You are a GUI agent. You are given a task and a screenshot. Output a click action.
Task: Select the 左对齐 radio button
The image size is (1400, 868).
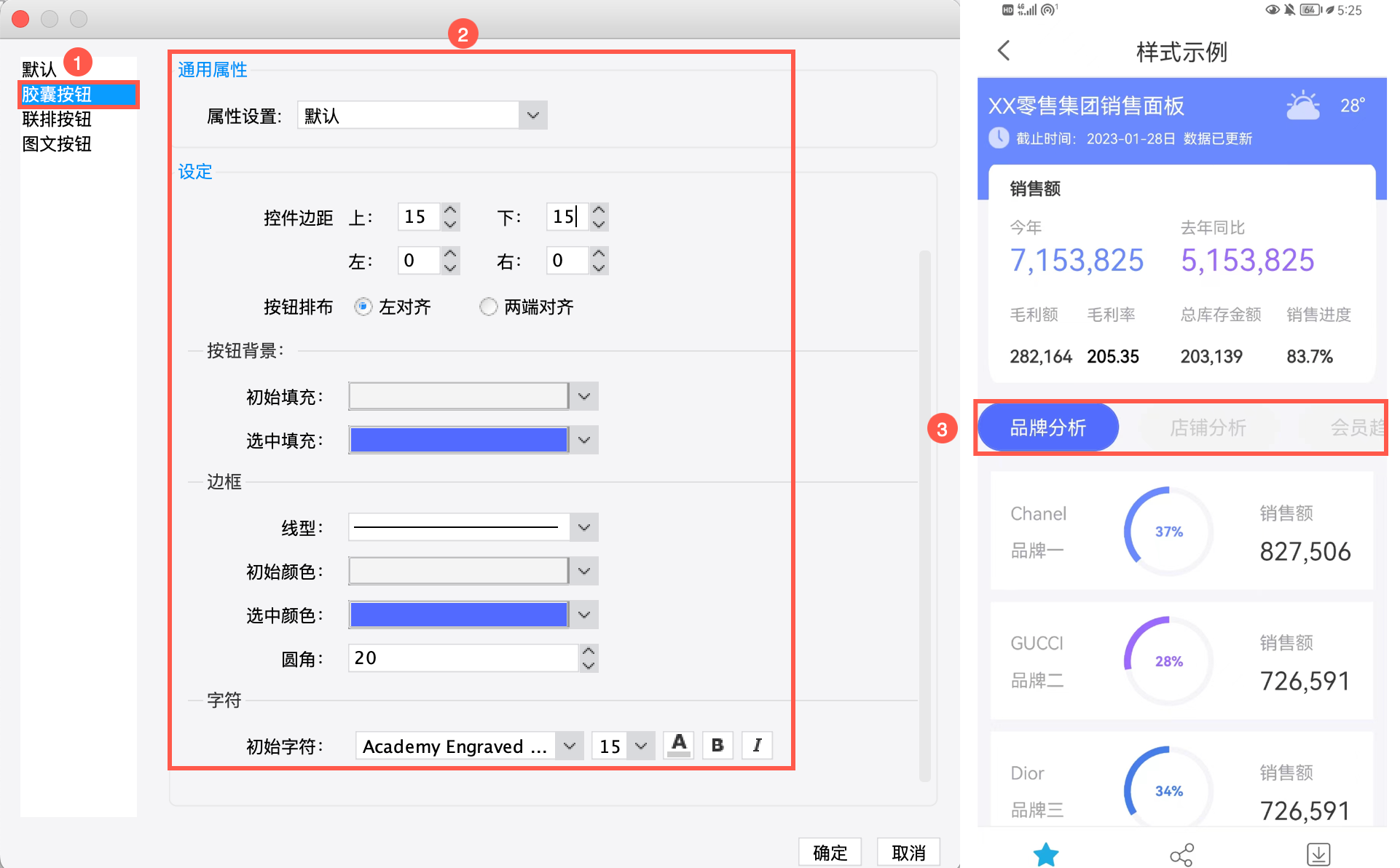363,307
